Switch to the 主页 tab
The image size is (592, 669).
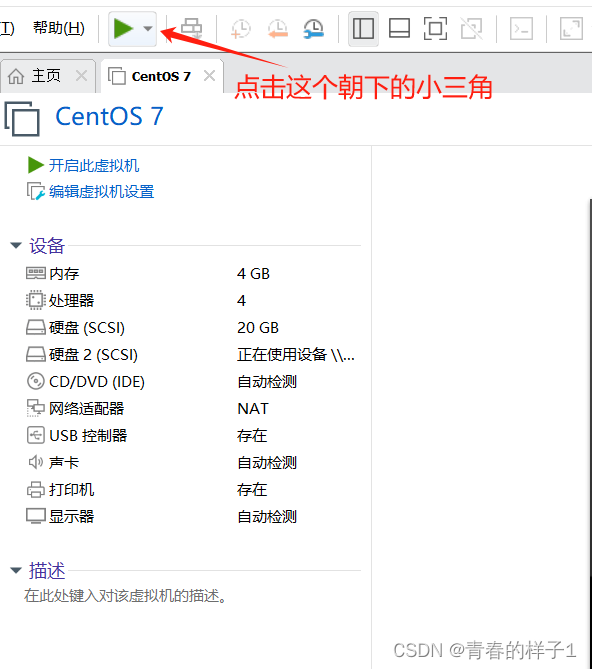pos(46,76)
